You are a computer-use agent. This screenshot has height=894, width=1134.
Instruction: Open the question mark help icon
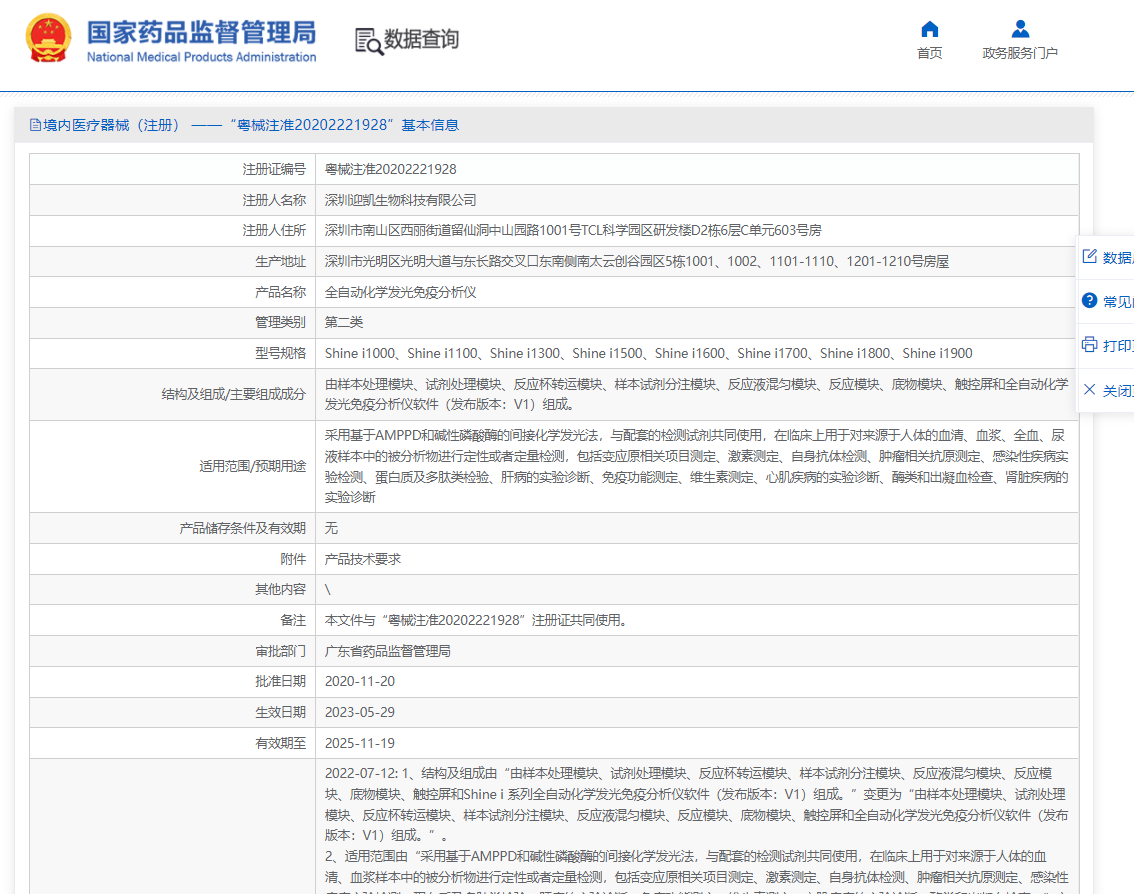pyautogui.click(x=1089, y=300)
